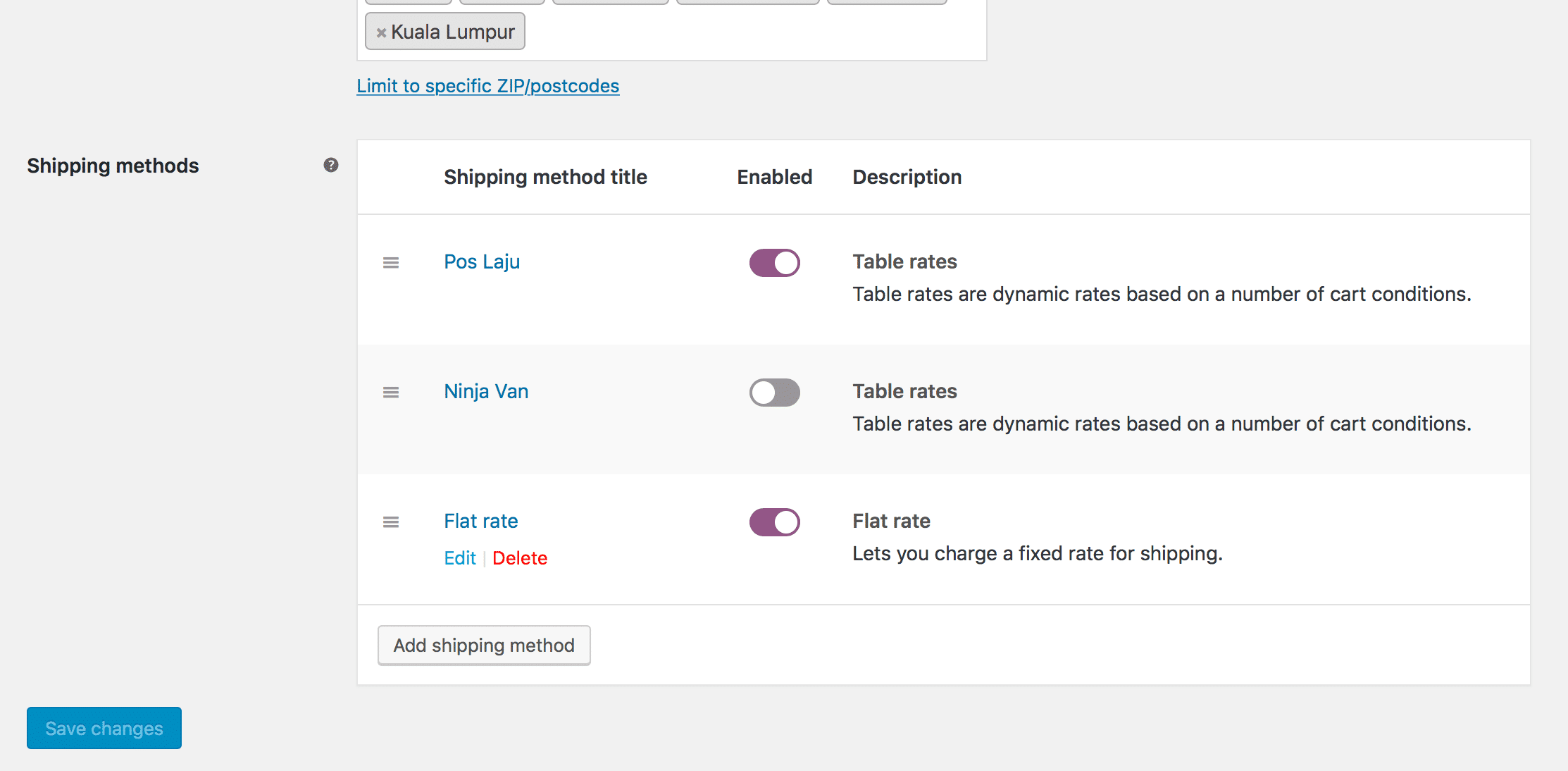Viewport: 1568px width, 771px height.
Task: Click the Shipping methods help tooltip icon
Action: click(x=330, y=165)
